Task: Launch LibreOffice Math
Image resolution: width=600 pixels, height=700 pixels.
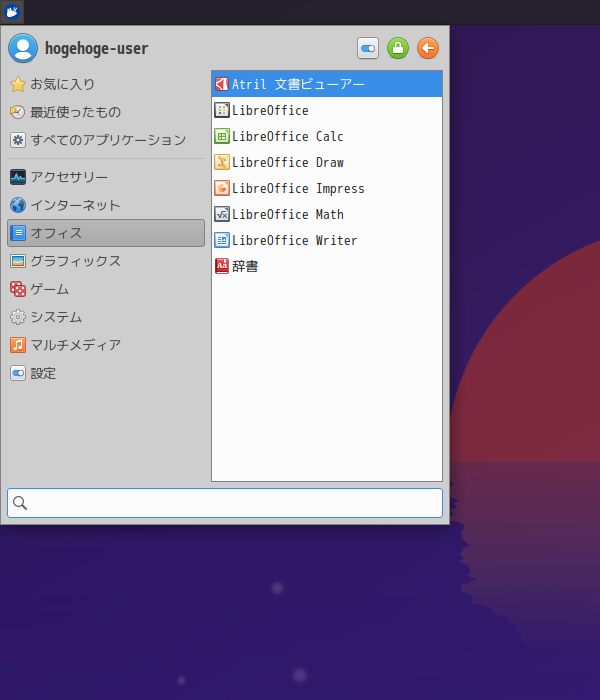Action: (x=327, y=214)
